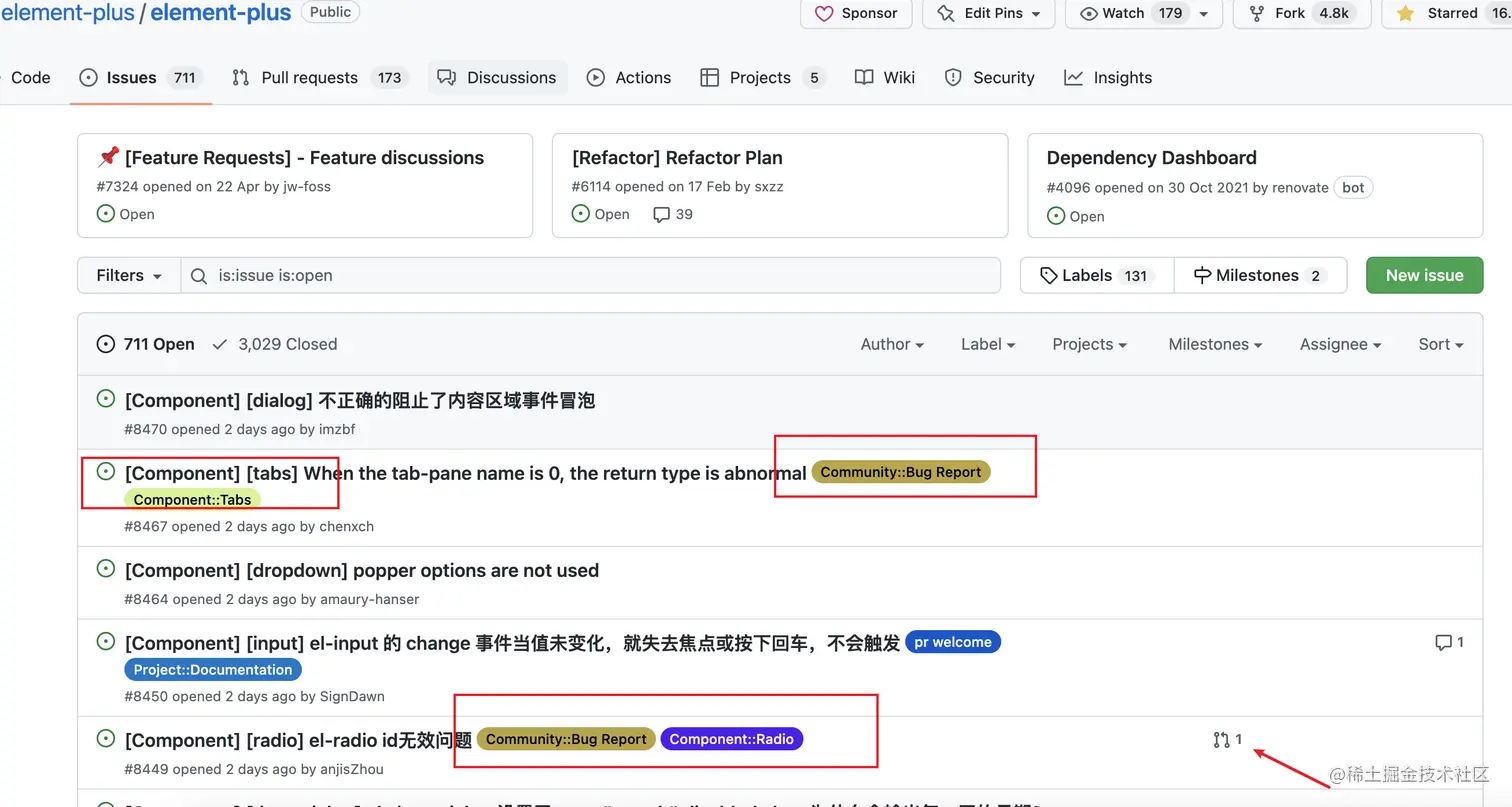Image resolution: width=1512 pixels, height=807 pixels.
Task: Click the Fork button
Action: (x=1303, y=13)
